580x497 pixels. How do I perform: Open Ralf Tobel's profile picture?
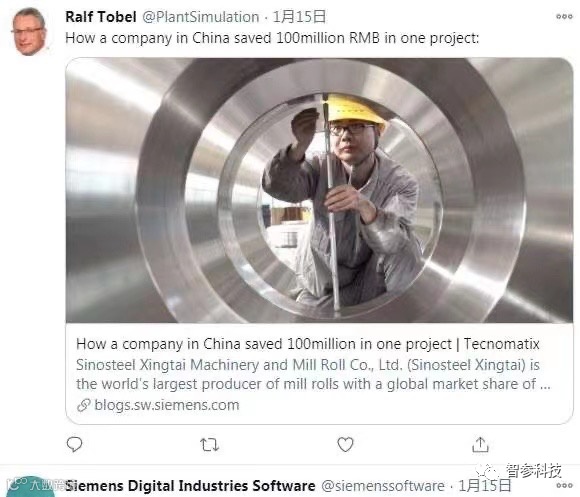(x=30, y=32)
